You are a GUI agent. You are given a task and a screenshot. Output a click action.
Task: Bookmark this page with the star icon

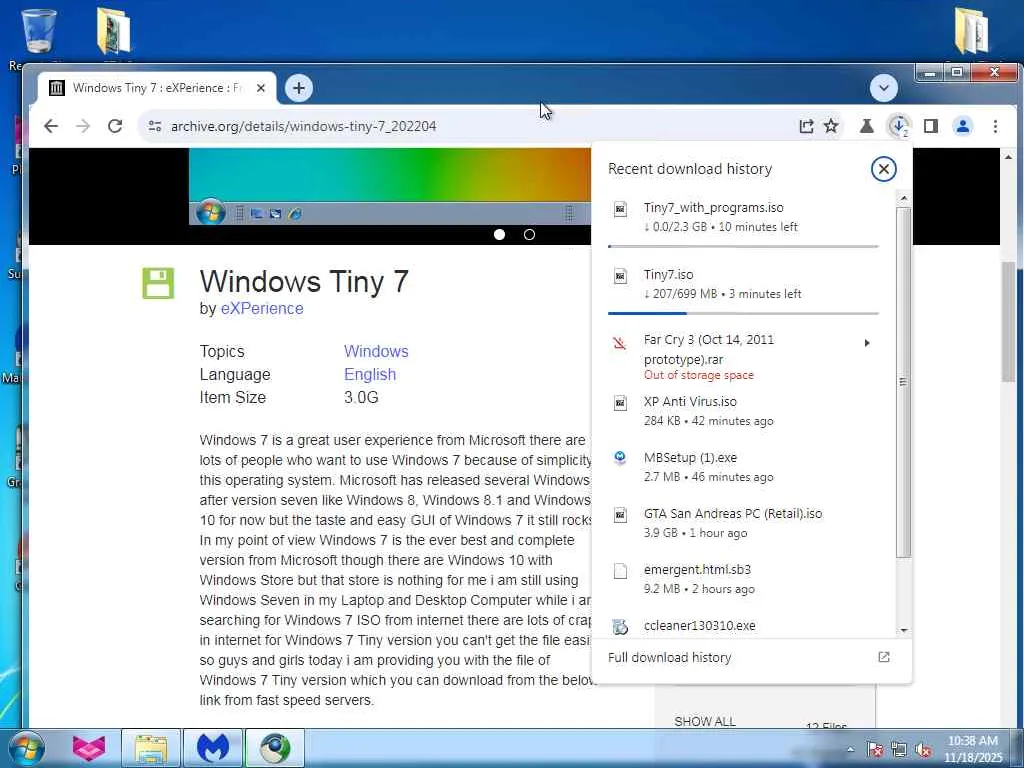[x=831, y=126]
